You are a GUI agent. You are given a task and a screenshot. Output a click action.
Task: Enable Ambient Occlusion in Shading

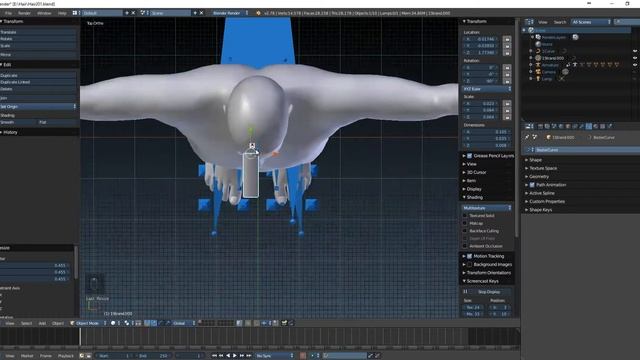464,246
